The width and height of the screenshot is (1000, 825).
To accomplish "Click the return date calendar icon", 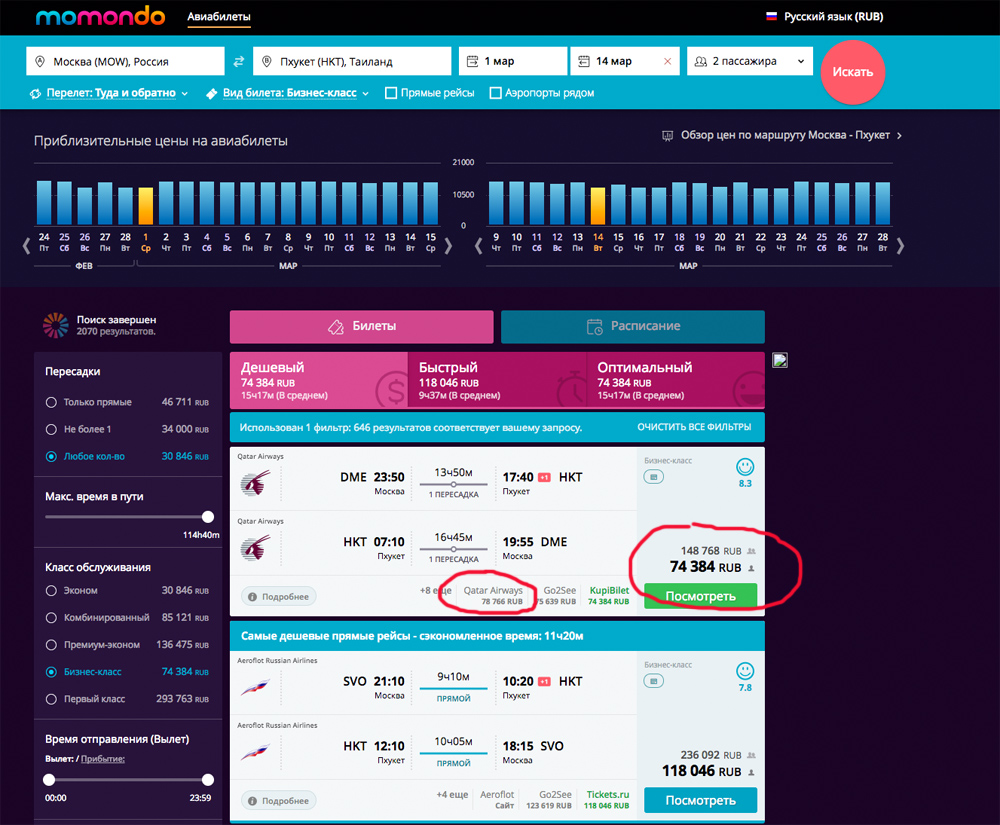I will [x=584, y=61].
